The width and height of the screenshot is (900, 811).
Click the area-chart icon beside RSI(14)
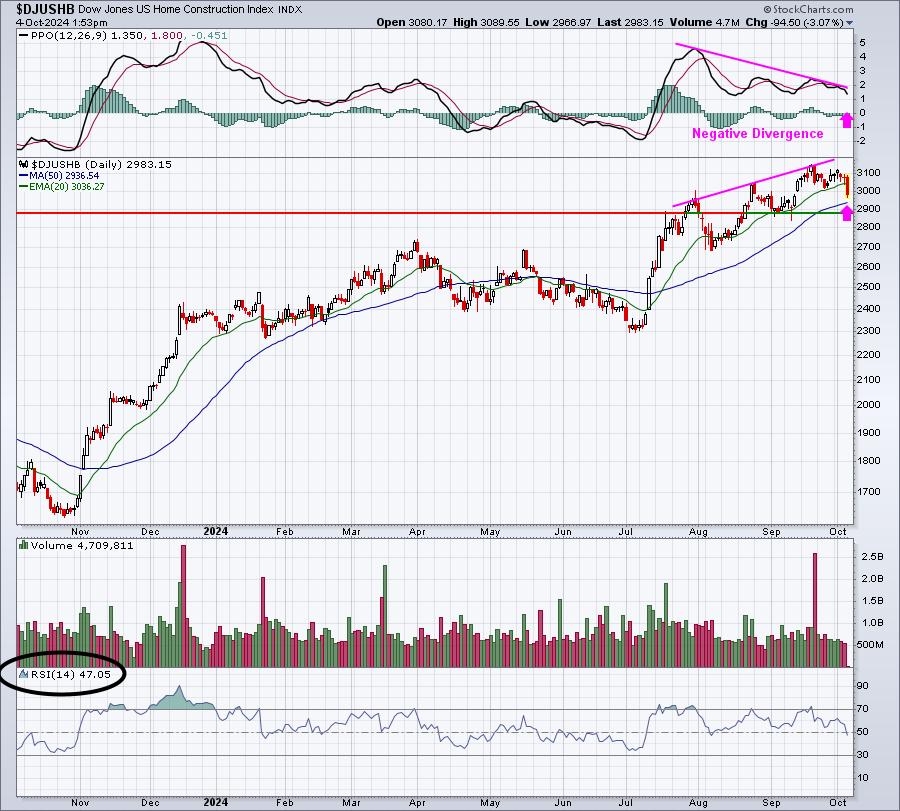point(24,674)
